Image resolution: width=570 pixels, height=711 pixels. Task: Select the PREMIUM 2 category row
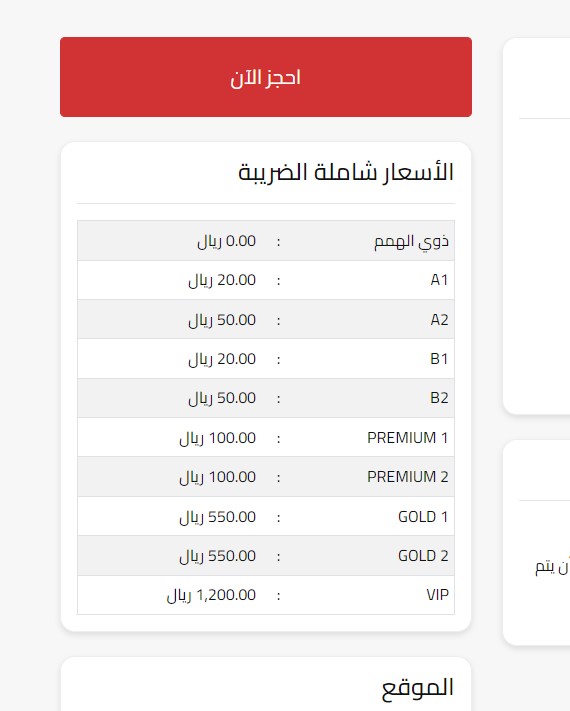pos(266,477)
